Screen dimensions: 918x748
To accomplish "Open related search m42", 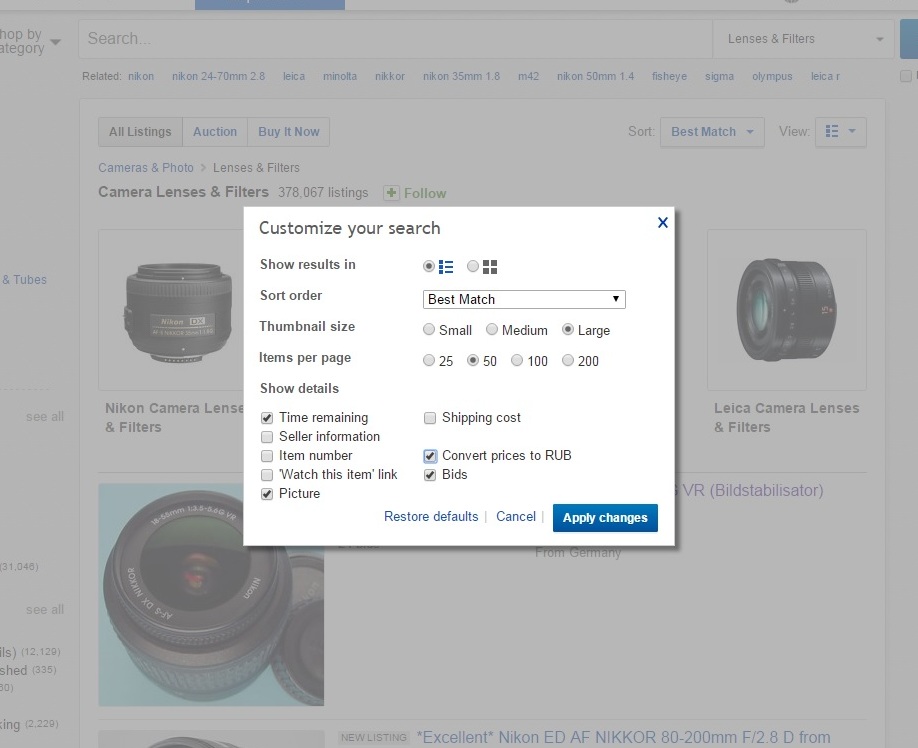I will click(x=528, y=76).
